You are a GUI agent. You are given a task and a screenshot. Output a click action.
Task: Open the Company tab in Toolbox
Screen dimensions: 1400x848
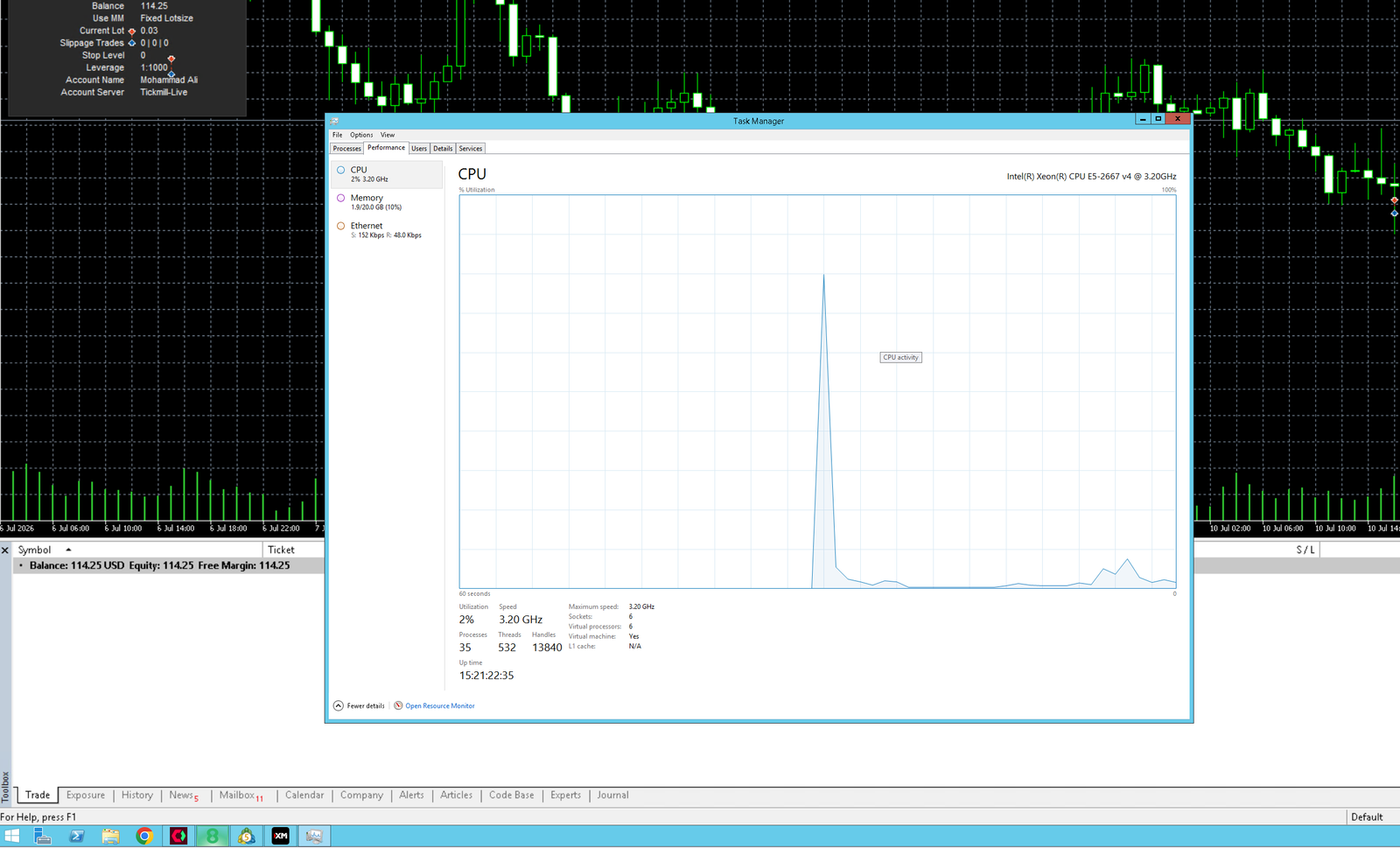coord(361,795)
